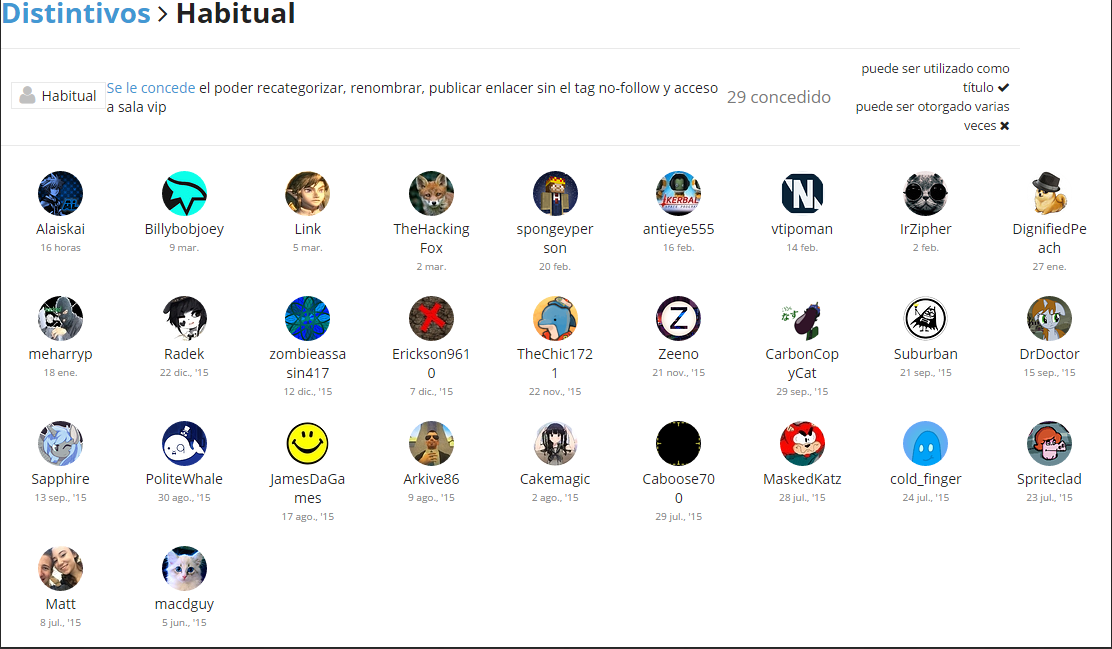Open Alaiskai's avatar
Screen dimensions: 1112x649
60,194
